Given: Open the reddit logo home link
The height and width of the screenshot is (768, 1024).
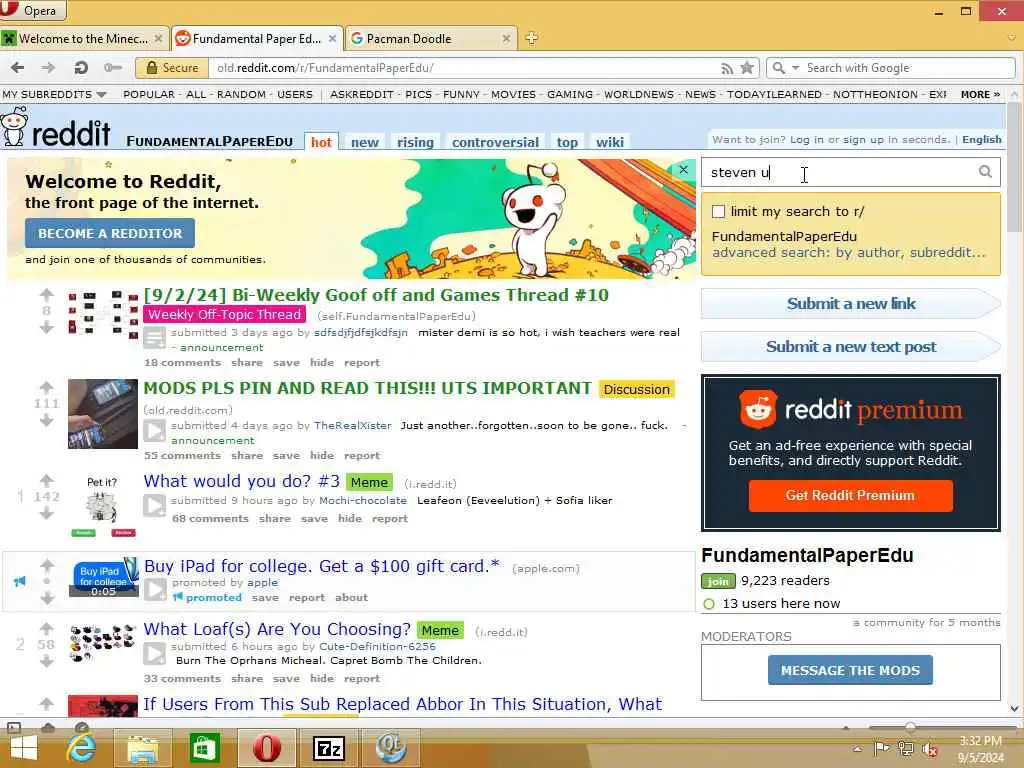Looking at the screenshot, I should tap(56, 128).
